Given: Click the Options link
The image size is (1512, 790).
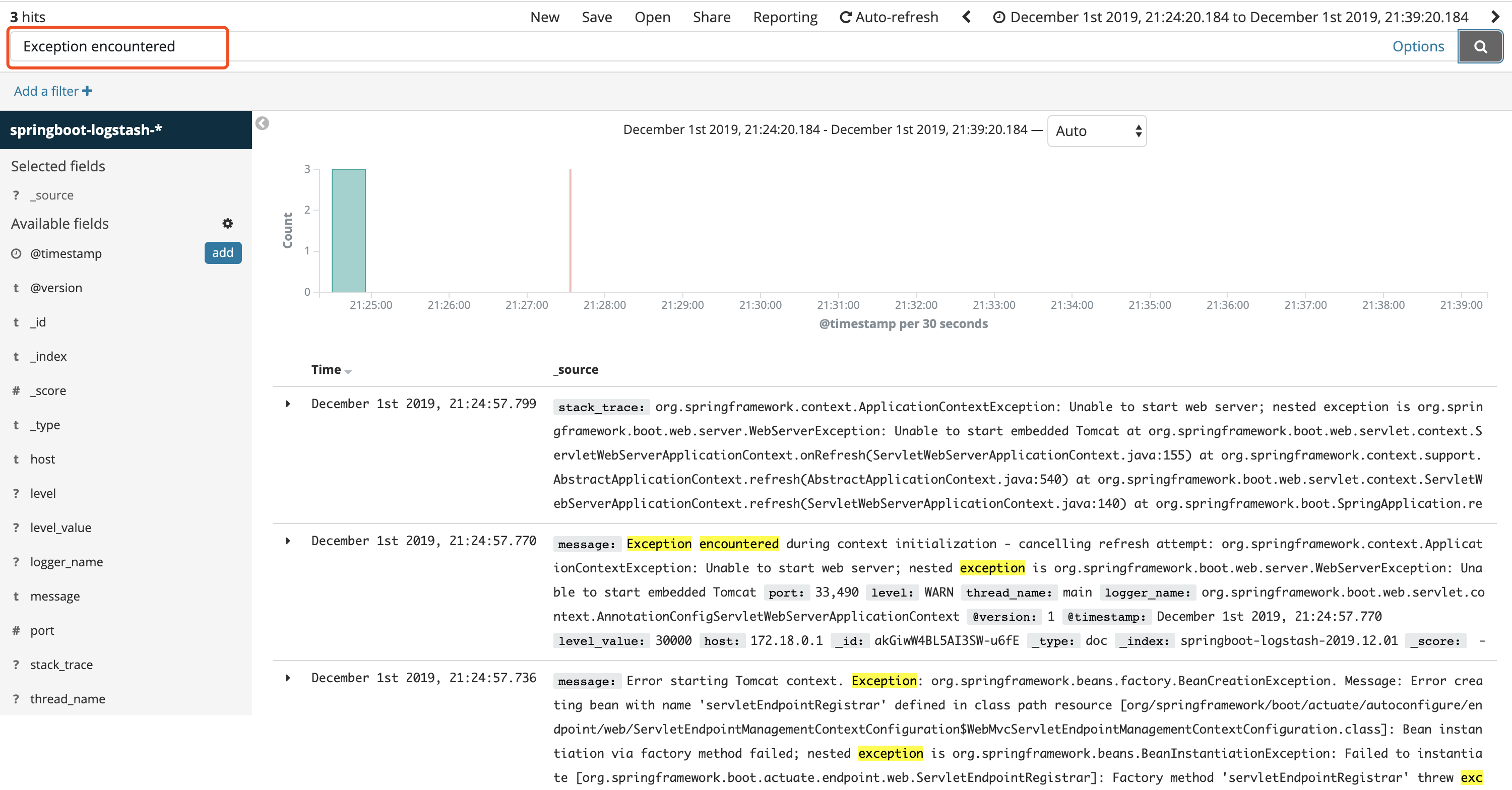Looking at the screenshot, I should coord(1417,46).
